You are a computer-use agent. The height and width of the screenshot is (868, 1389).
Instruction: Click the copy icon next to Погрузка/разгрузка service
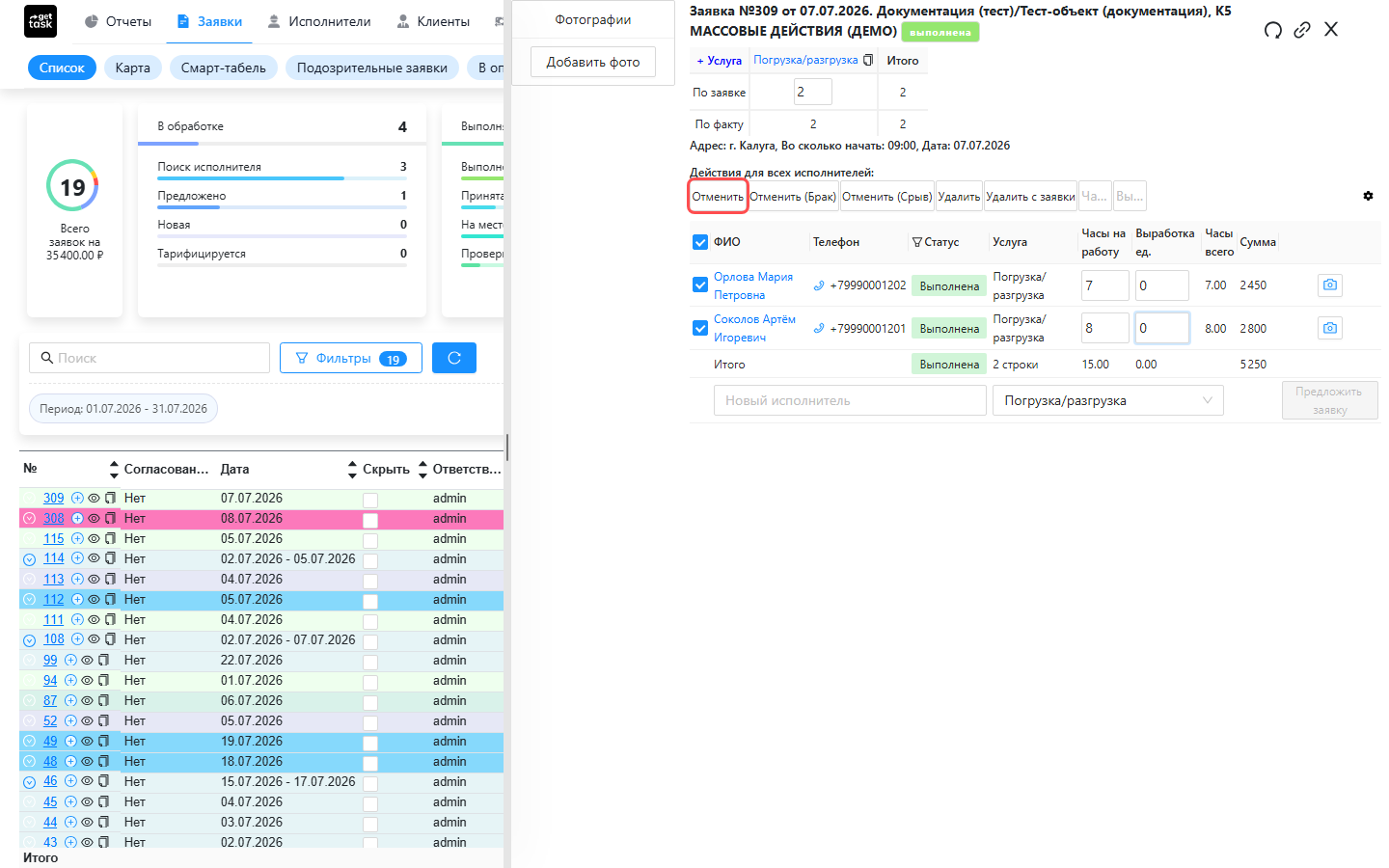pyautogui.click(x=868, y=60)
